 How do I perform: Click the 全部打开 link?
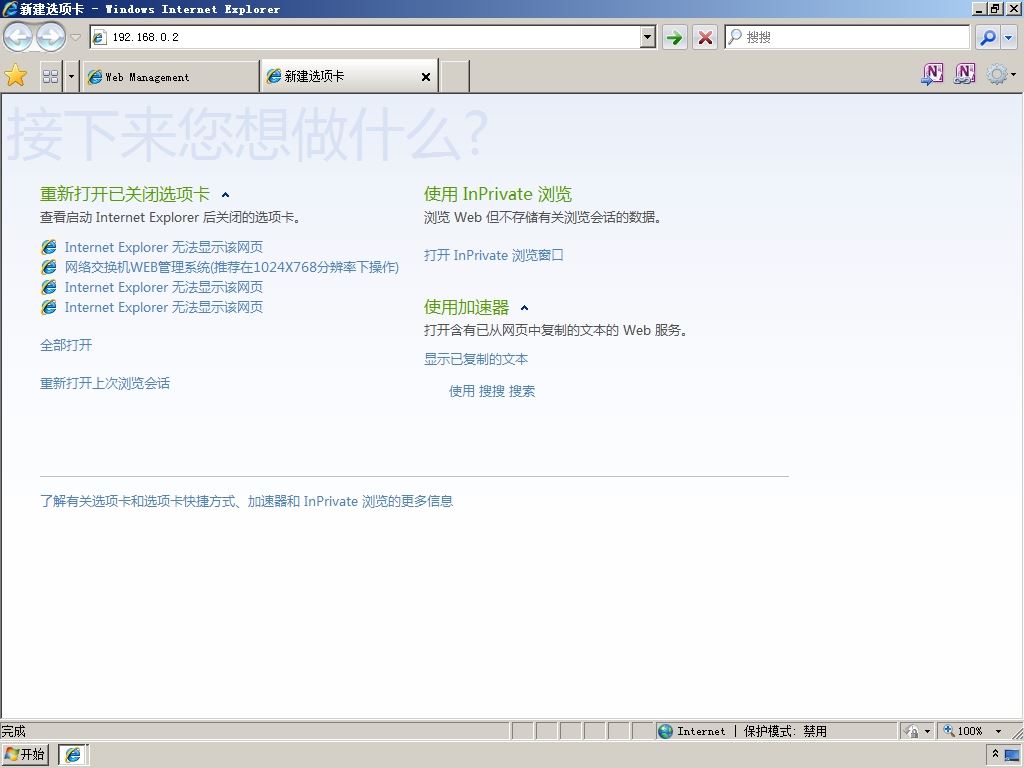click(66, 345)
